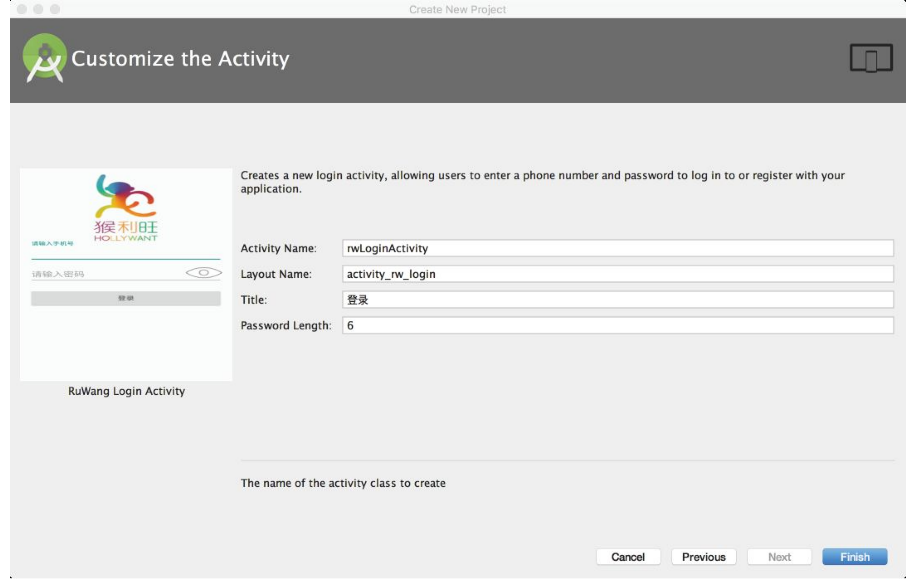Image resolution: width=911 pixels, height=583 pixels.
Task: Click the RuWang Login Activity caption
Action: click(x=126, y=391)
